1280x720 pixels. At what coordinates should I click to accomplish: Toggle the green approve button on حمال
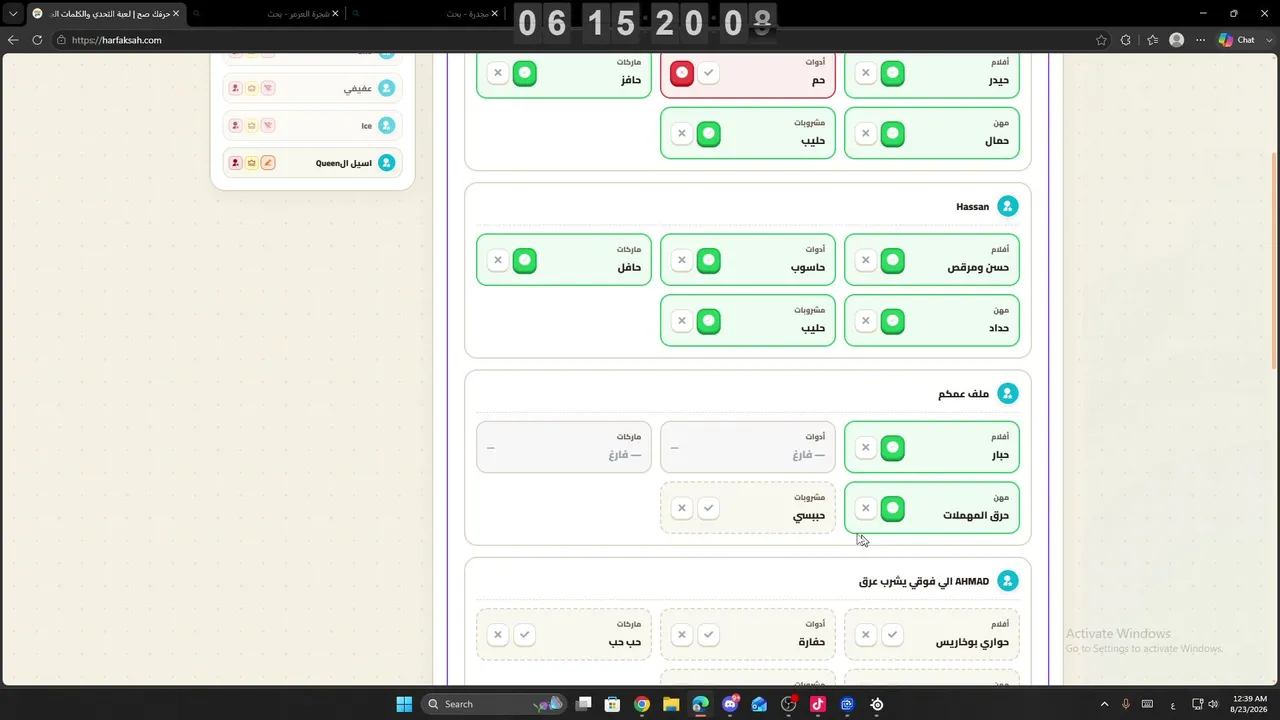(x=893, y=134)
